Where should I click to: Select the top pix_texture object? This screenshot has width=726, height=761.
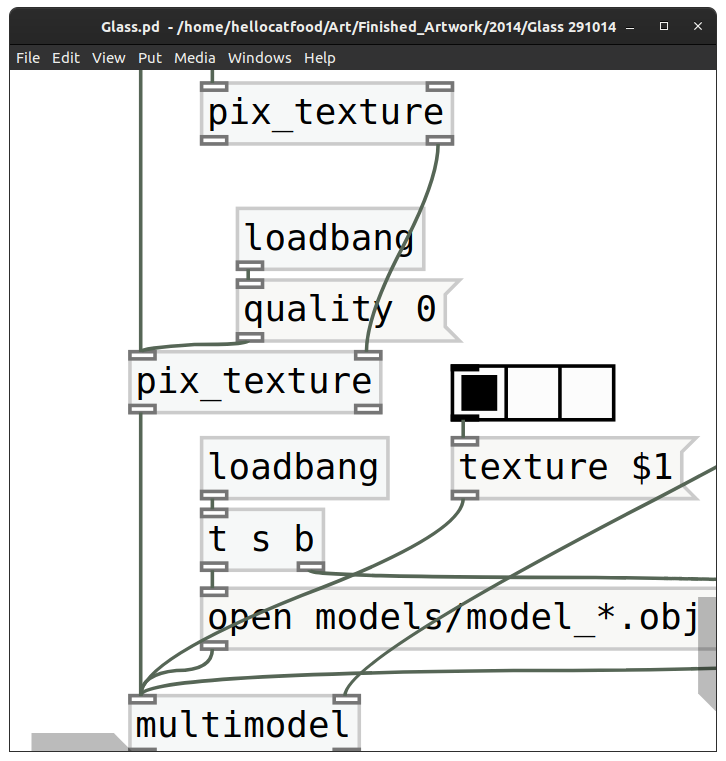[327, 114]
